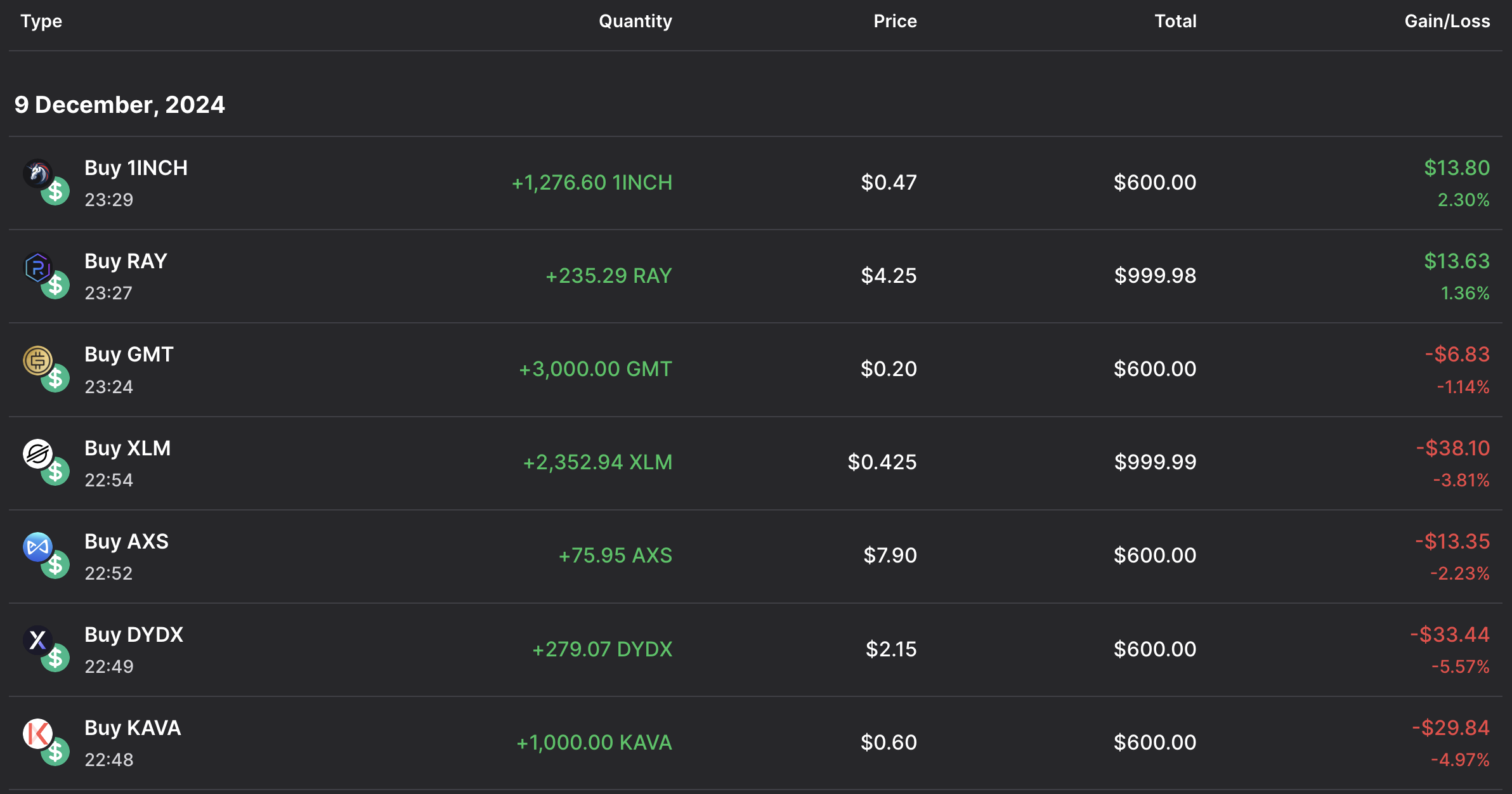Viewport: 1512px width, 794px height.
Task: Click the KAVA coin icon
Action: (37, 734)
